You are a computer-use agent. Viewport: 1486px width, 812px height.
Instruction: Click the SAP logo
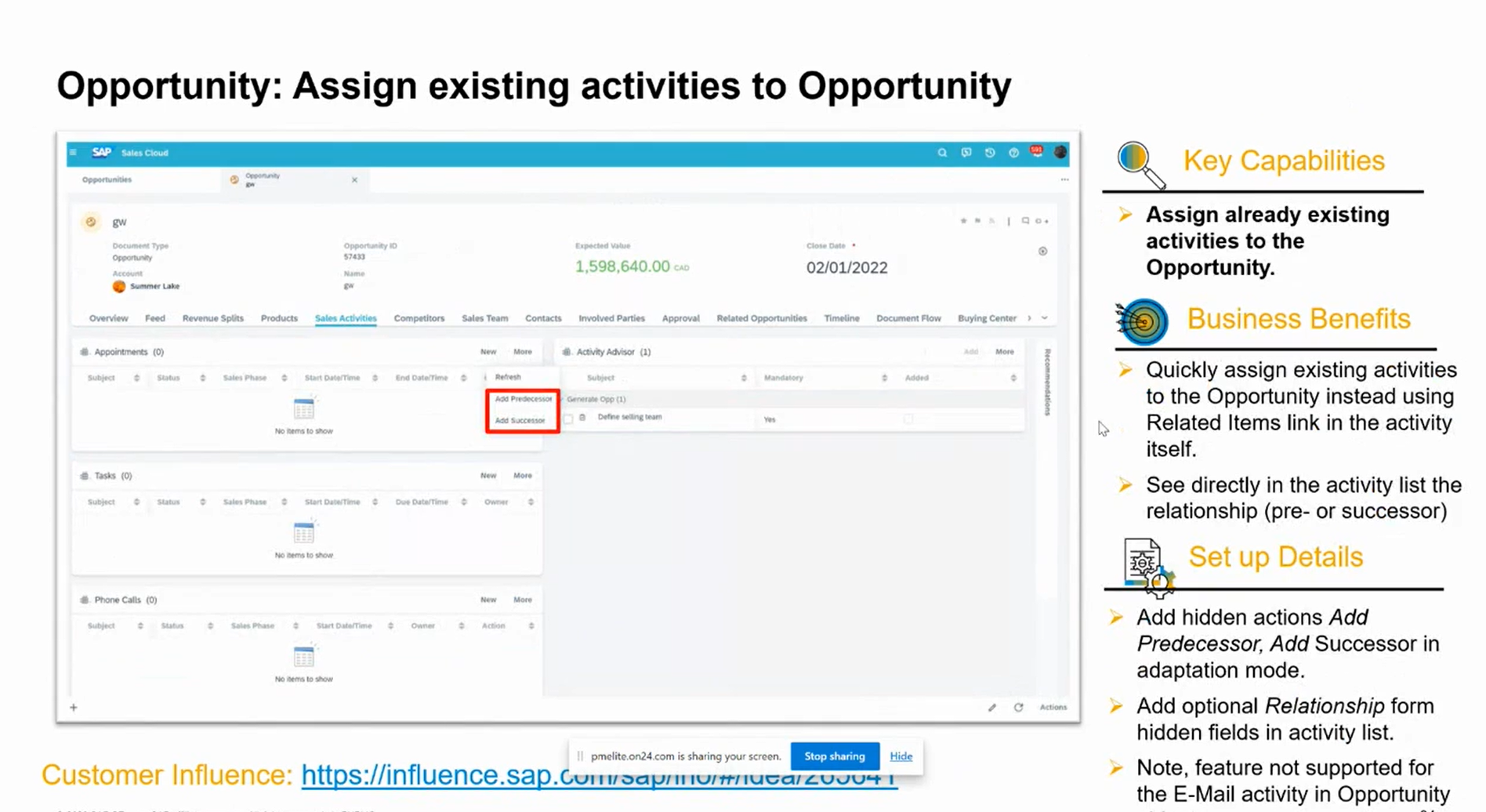tap(101, 152)
